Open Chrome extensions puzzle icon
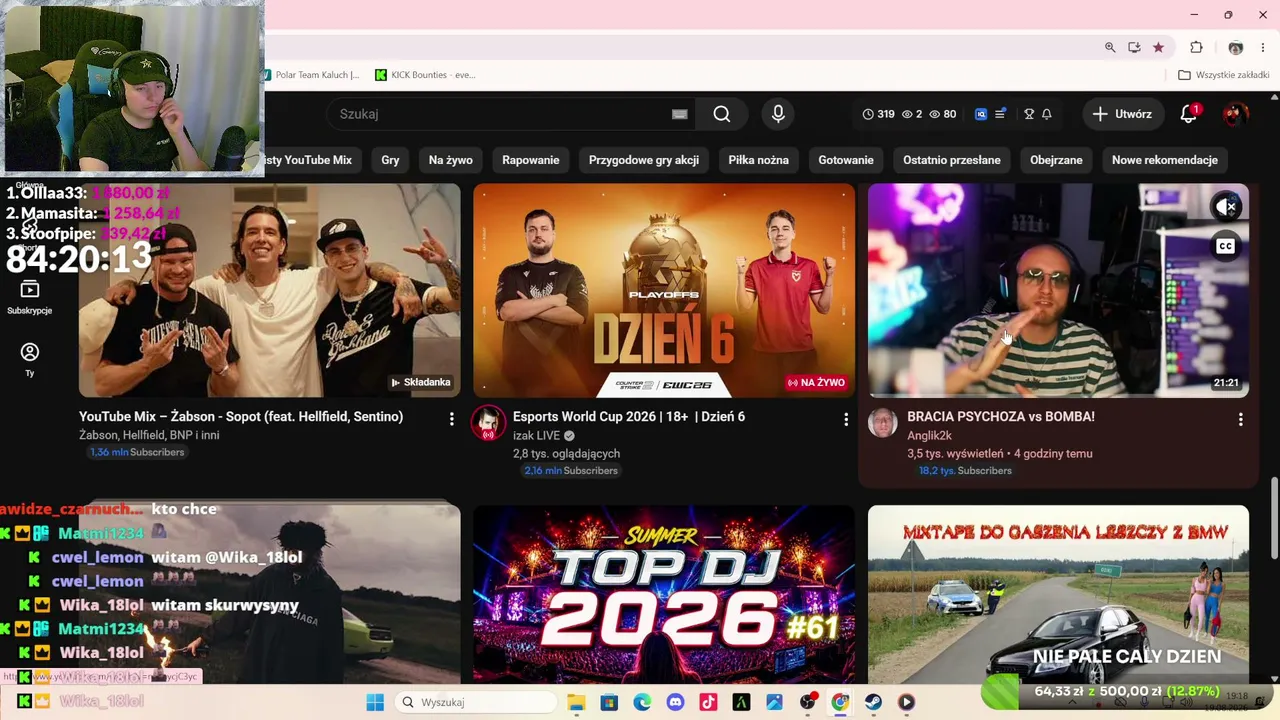 pos(1196,47)
